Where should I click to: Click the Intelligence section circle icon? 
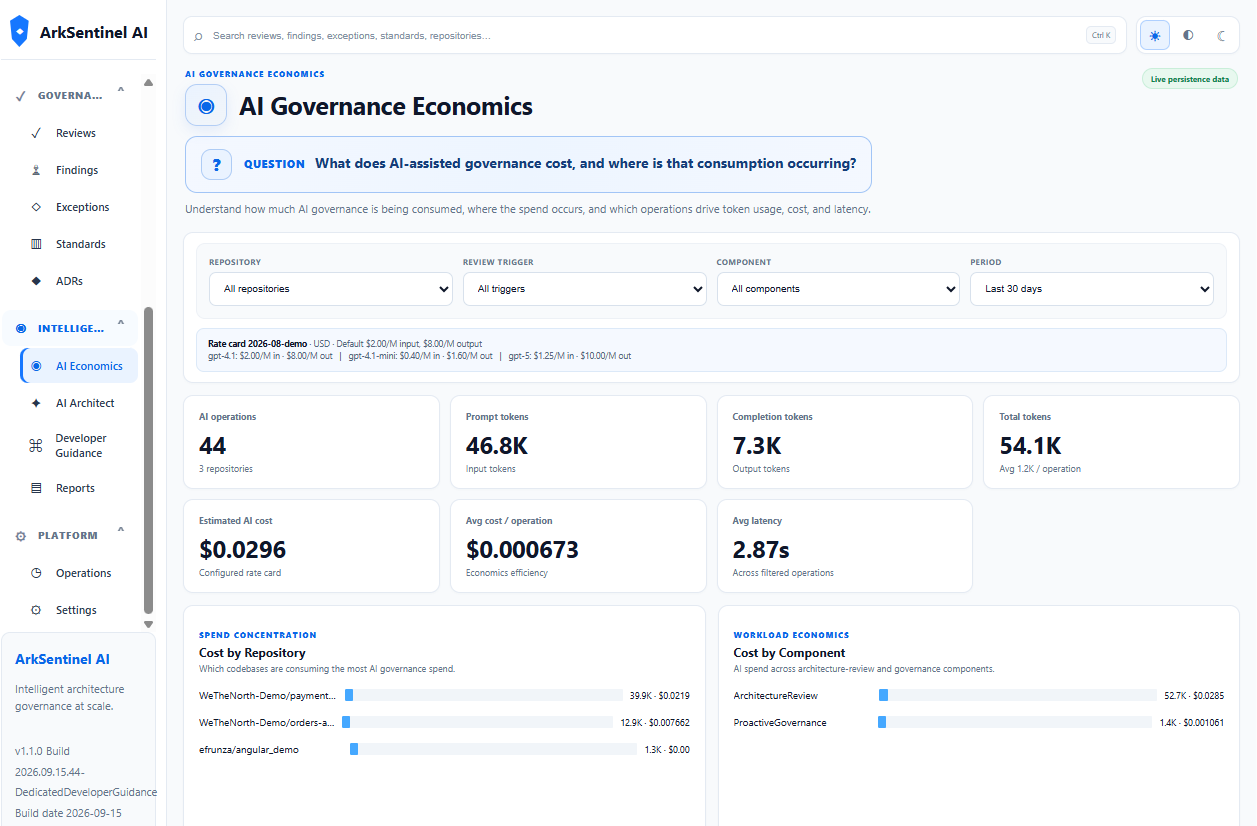coord(20,328)
